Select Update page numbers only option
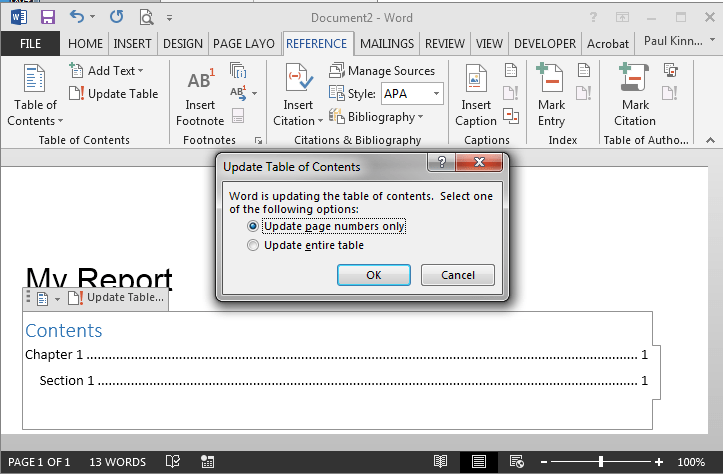This screenshot has width=723, height=474. point(327,226)
